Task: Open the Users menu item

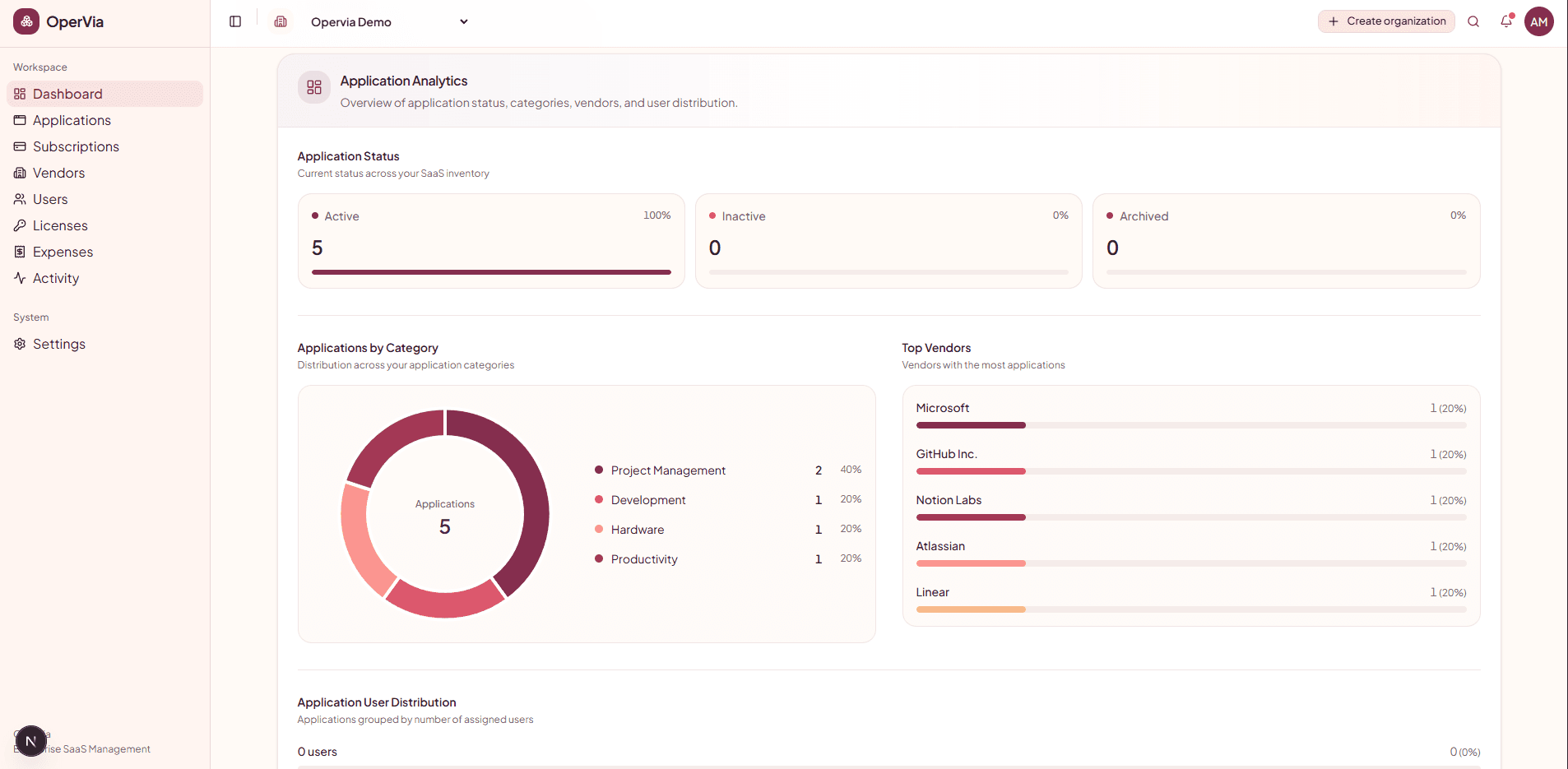Action: (x=104, y=199)
